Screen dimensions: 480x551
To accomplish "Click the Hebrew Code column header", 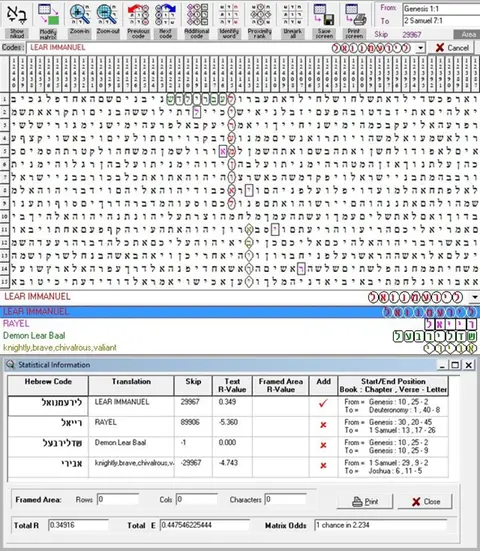I will click(48, 385).
